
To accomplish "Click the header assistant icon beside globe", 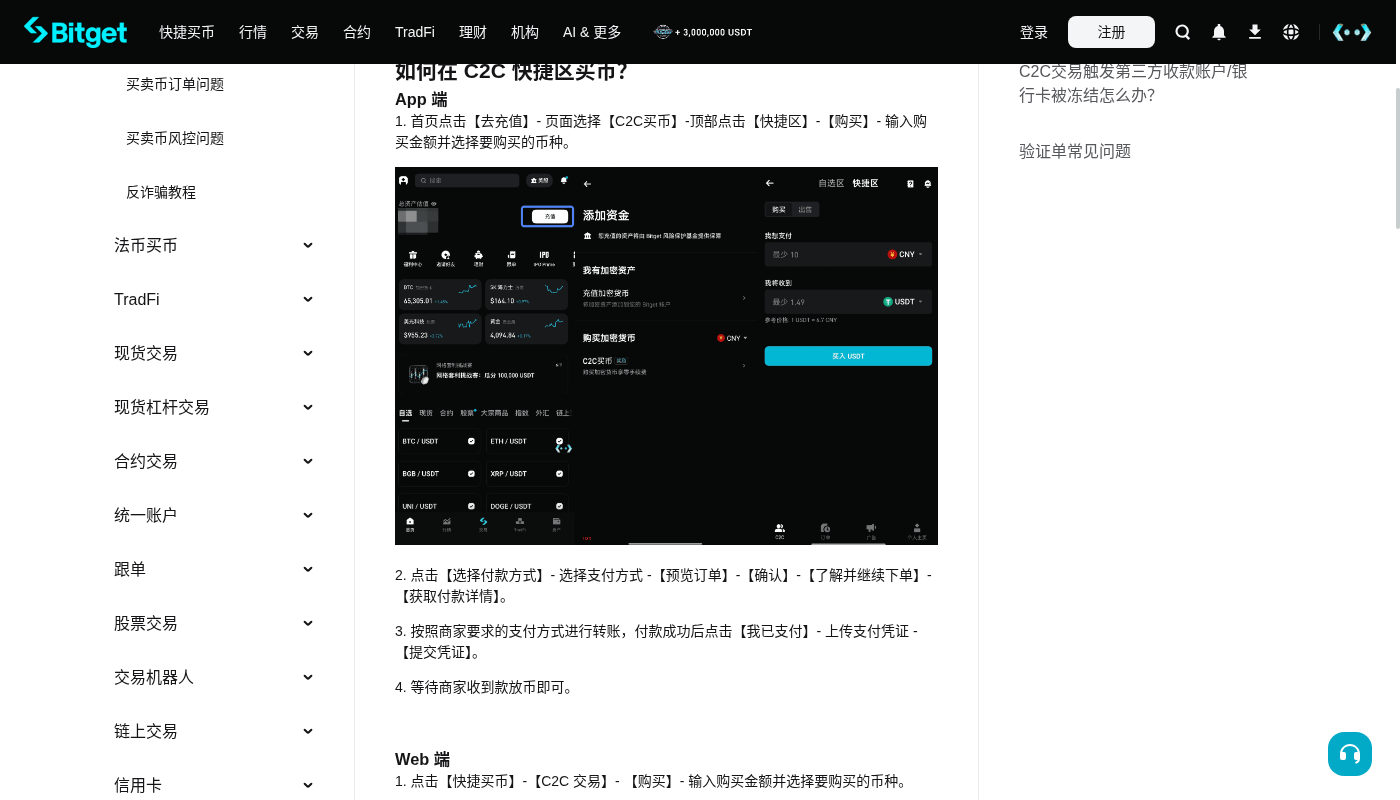I will click(x=1352, y=32).
